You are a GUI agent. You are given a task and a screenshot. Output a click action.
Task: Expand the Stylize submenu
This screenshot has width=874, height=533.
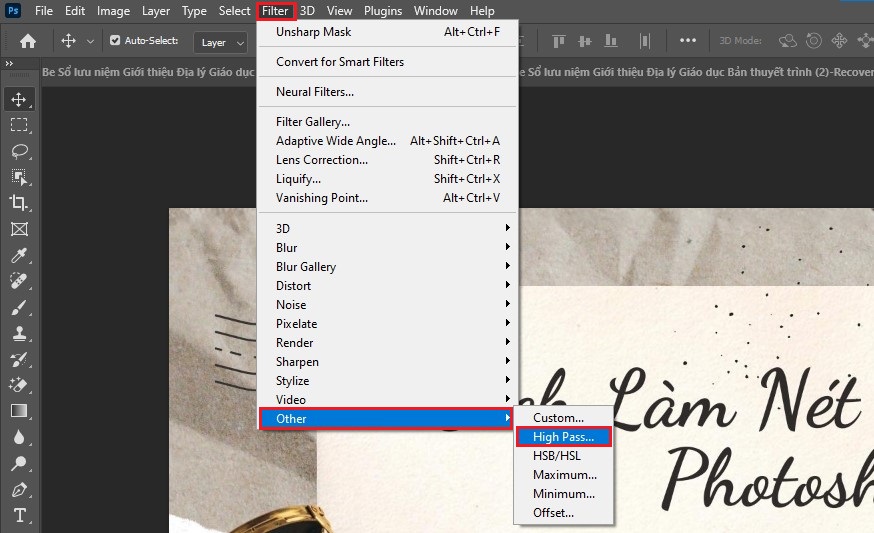tap(386, 380)
